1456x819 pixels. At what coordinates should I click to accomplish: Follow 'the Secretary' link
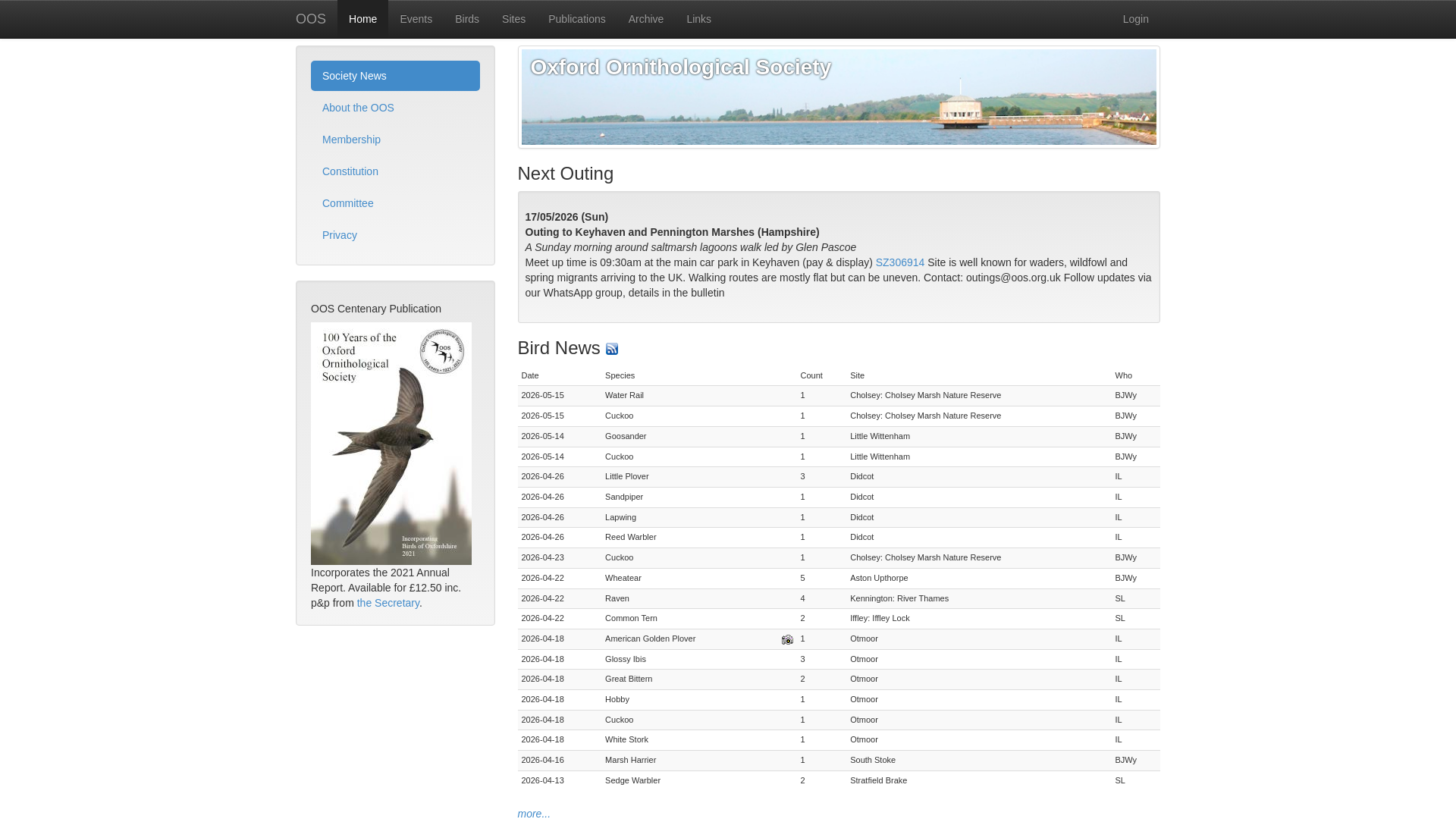388,603
